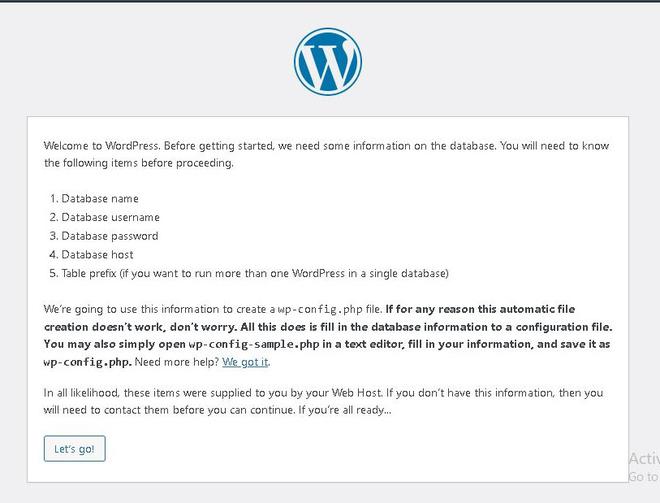Click the WordPress logo

click(x=327, y=62)
